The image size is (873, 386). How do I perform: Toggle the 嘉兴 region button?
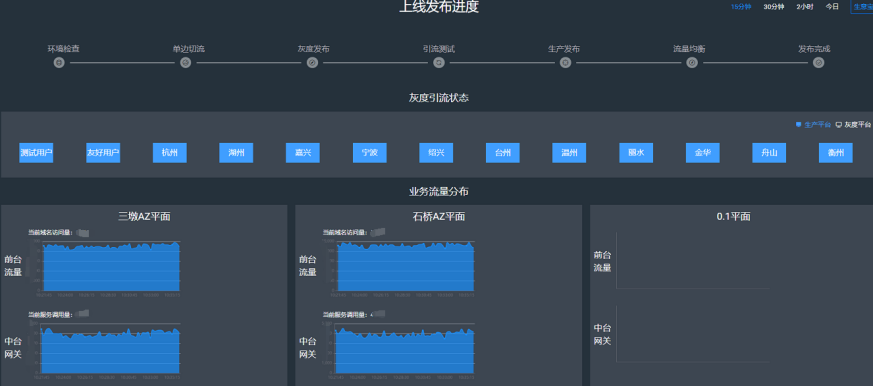click(x=303, y=153)
